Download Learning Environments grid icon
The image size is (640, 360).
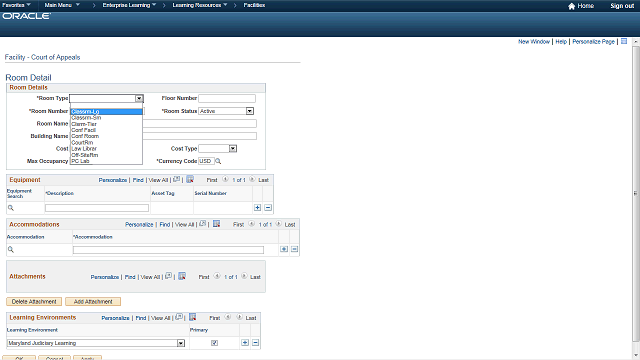tap(193, 317)
